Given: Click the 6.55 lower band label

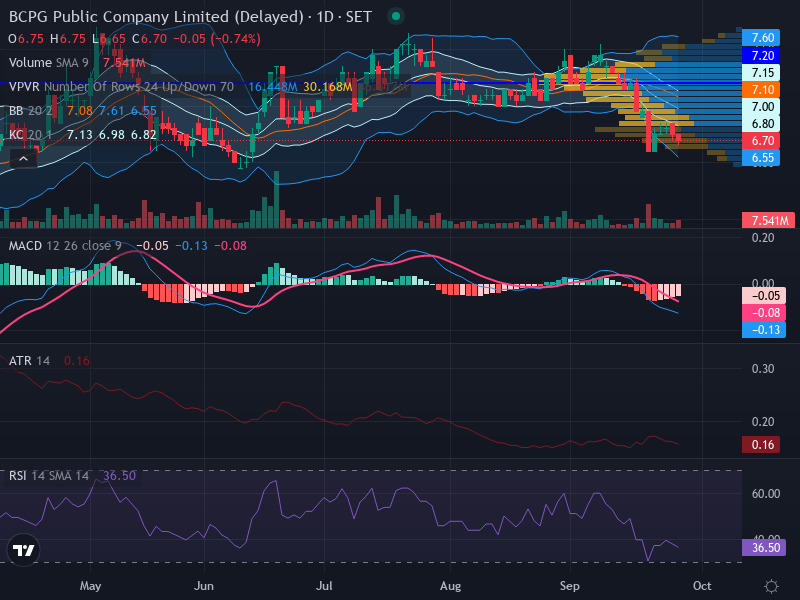Looking at the screenshot, I should click(761, 158).
